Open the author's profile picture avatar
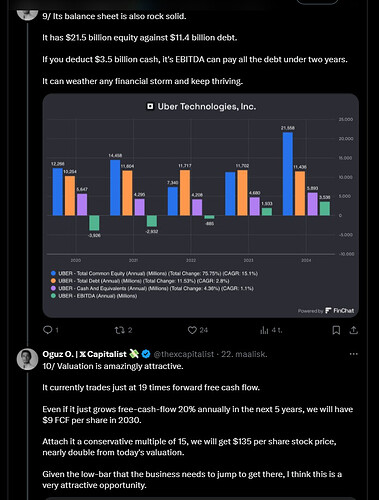Screen dimensions: 379x500 (27, 359)
